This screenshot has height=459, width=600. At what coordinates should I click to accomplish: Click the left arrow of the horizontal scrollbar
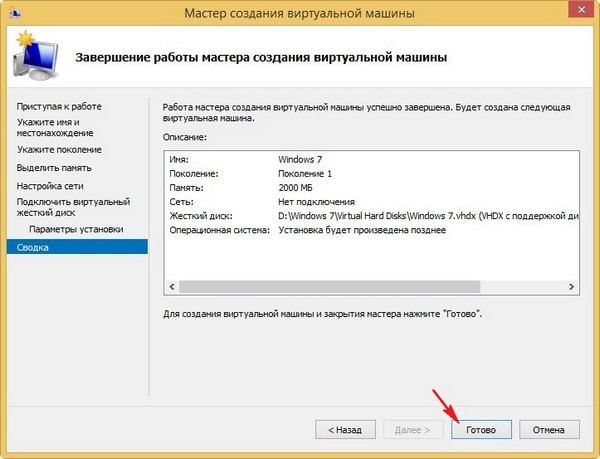171,286
